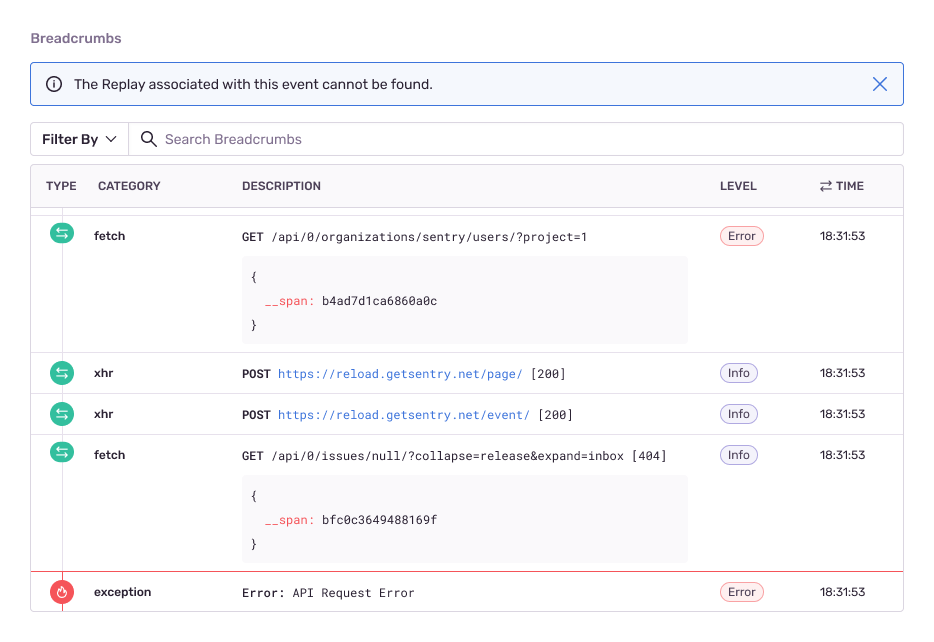Open the reload.getsentry.net/page/ link
Screen dimensions: 934x642
400,374
